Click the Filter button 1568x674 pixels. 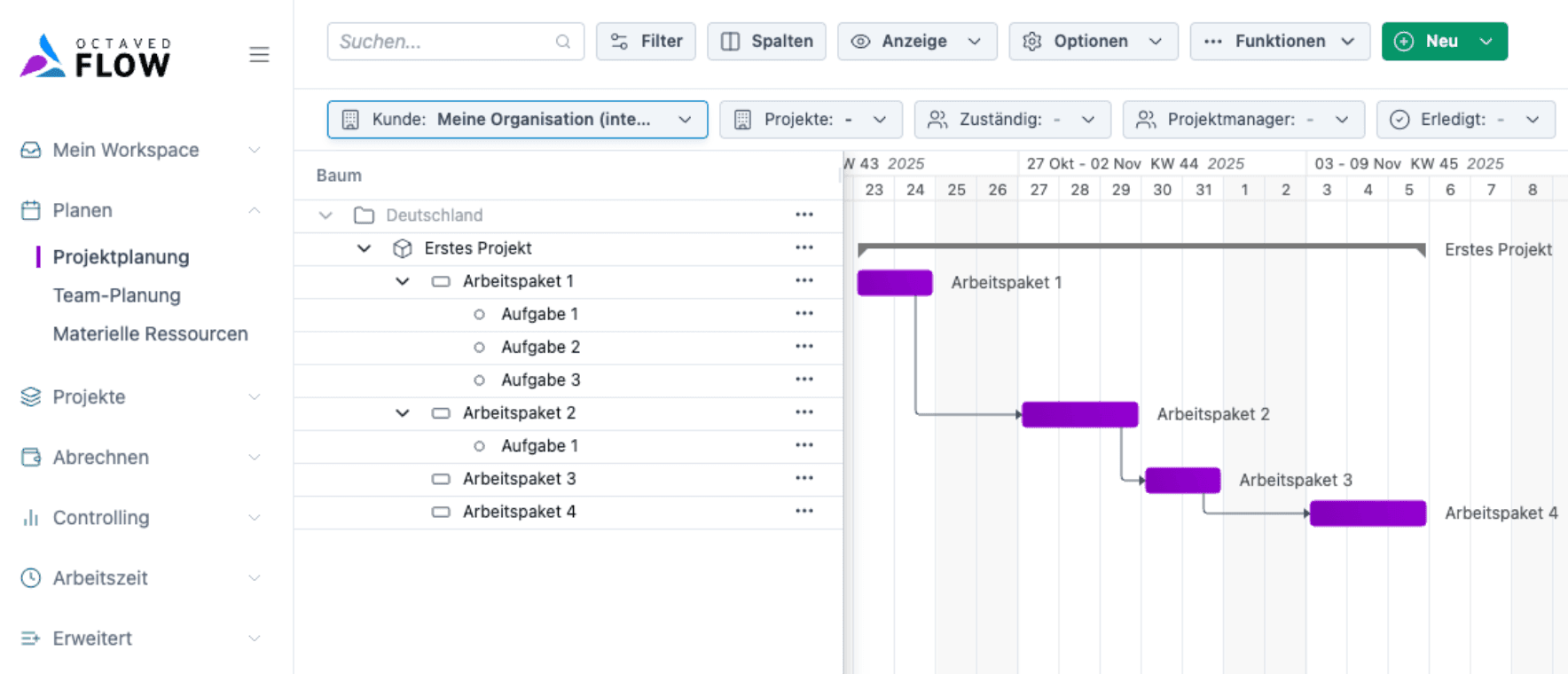pyautogui.click(x=646, y=42)
